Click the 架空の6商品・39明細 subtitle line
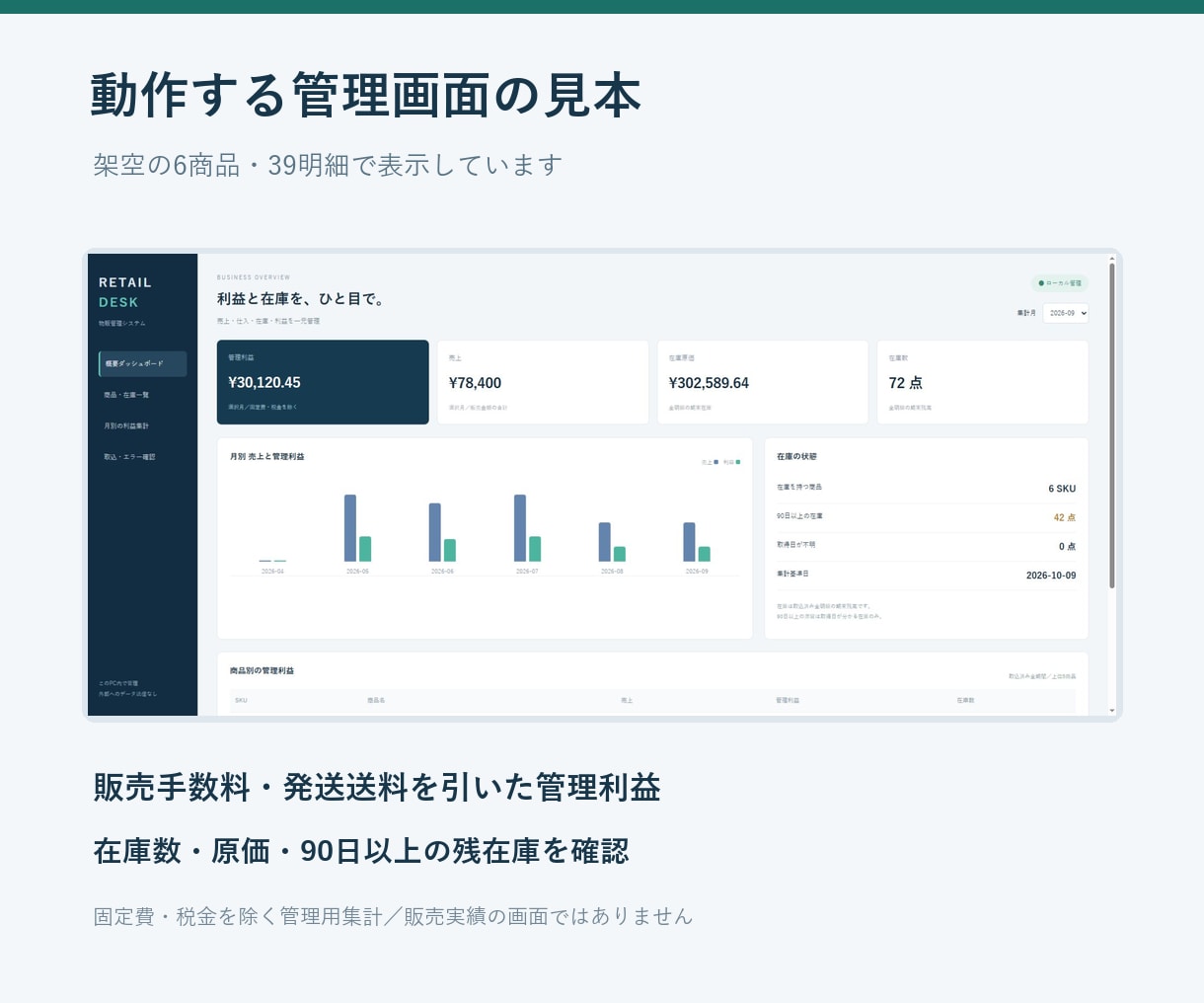The image size is (1204, 1003). click(x=328, y=165)
